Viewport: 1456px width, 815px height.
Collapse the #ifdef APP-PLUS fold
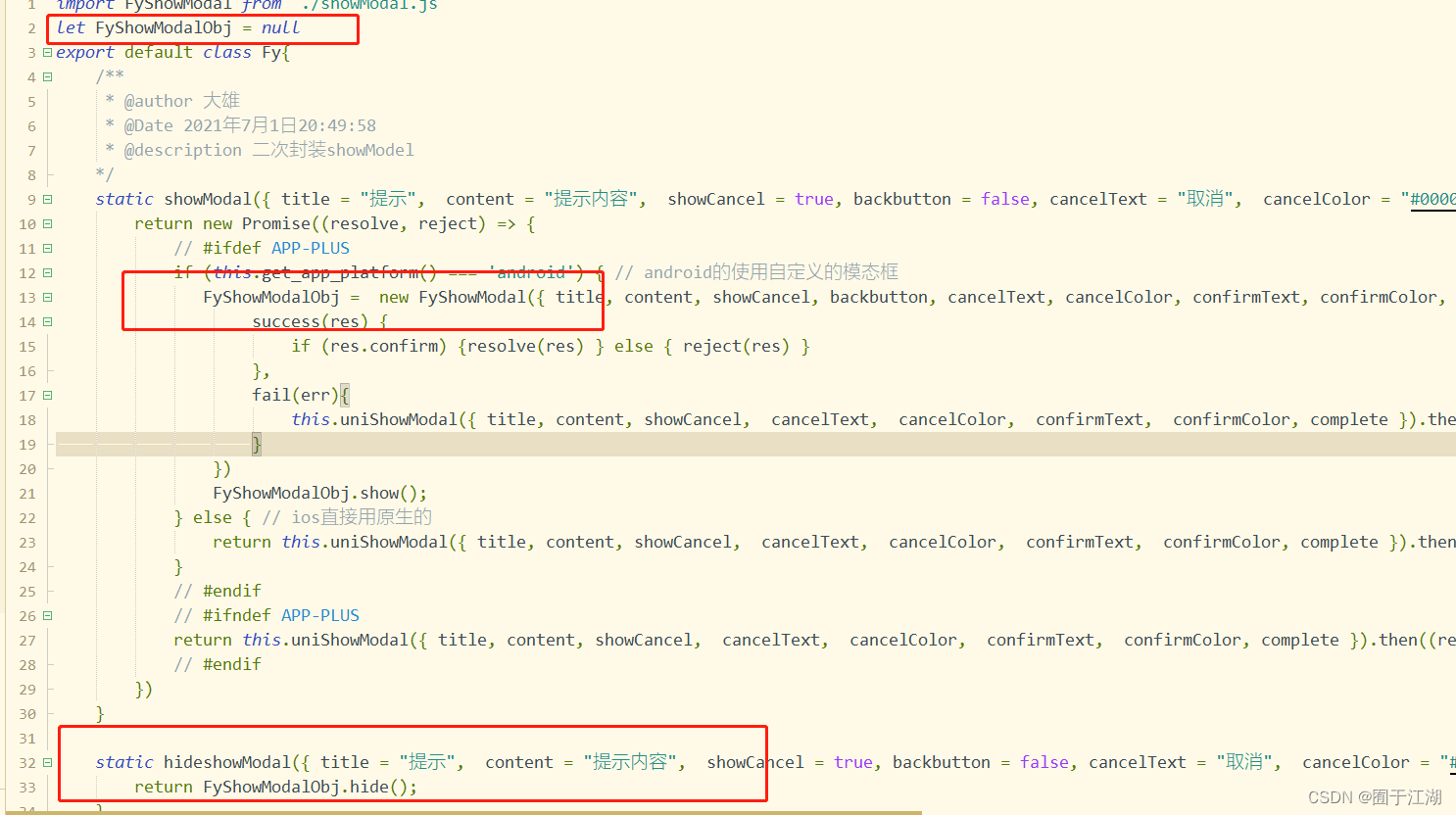(x=45, y=248)
